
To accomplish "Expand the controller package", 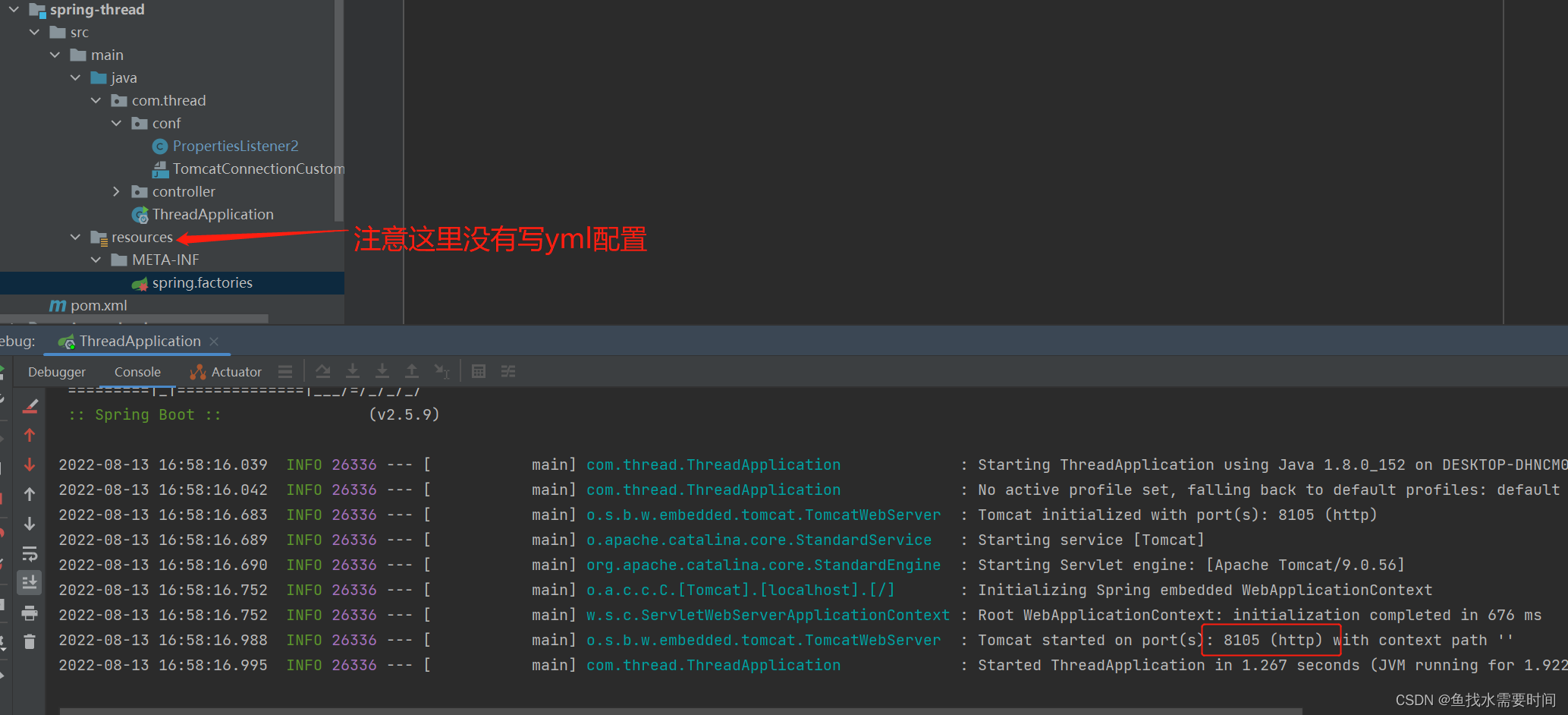I will (x=115, y=191).
